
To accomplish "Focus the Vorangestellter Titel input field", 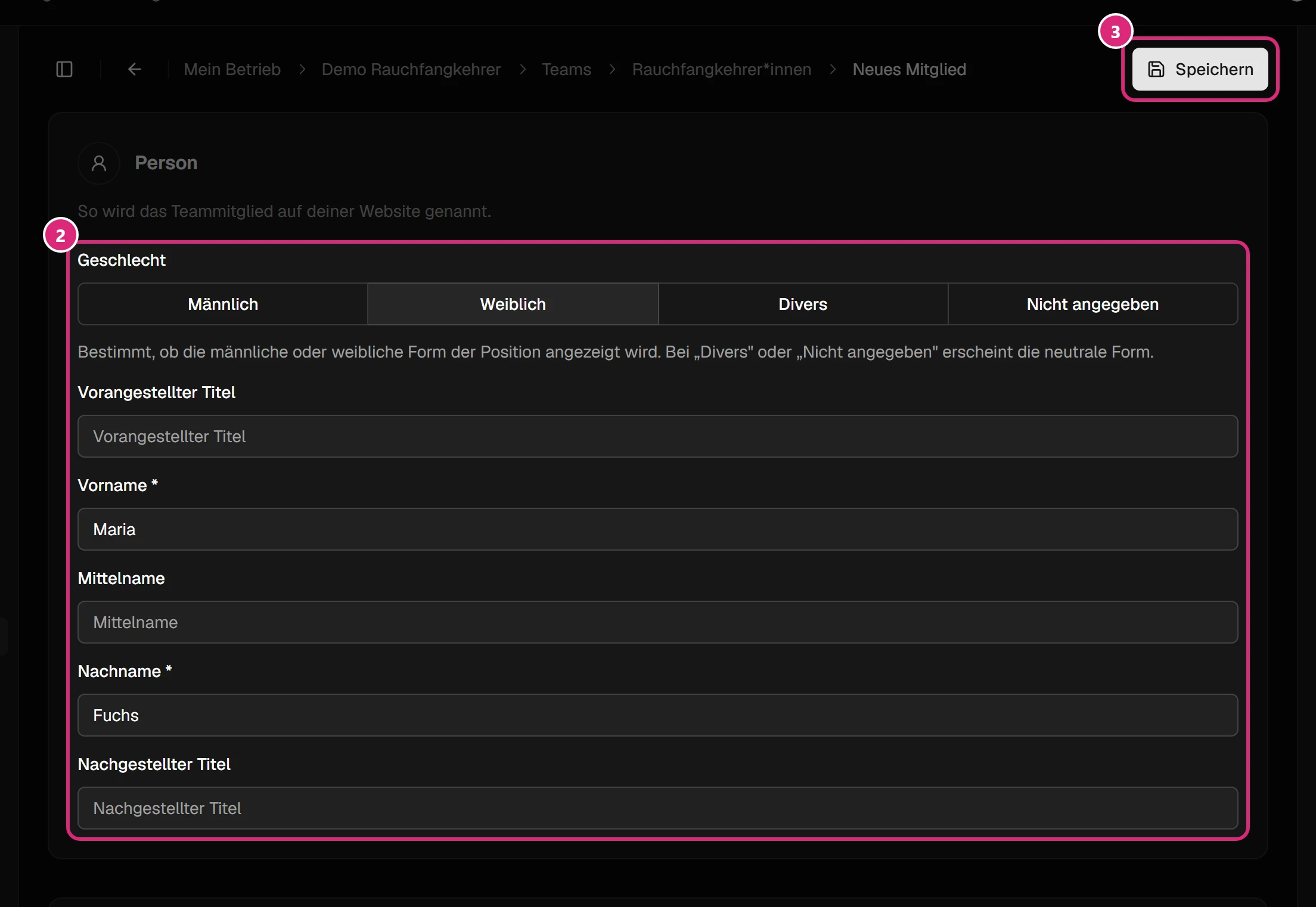I will click(x=657, y=436).
